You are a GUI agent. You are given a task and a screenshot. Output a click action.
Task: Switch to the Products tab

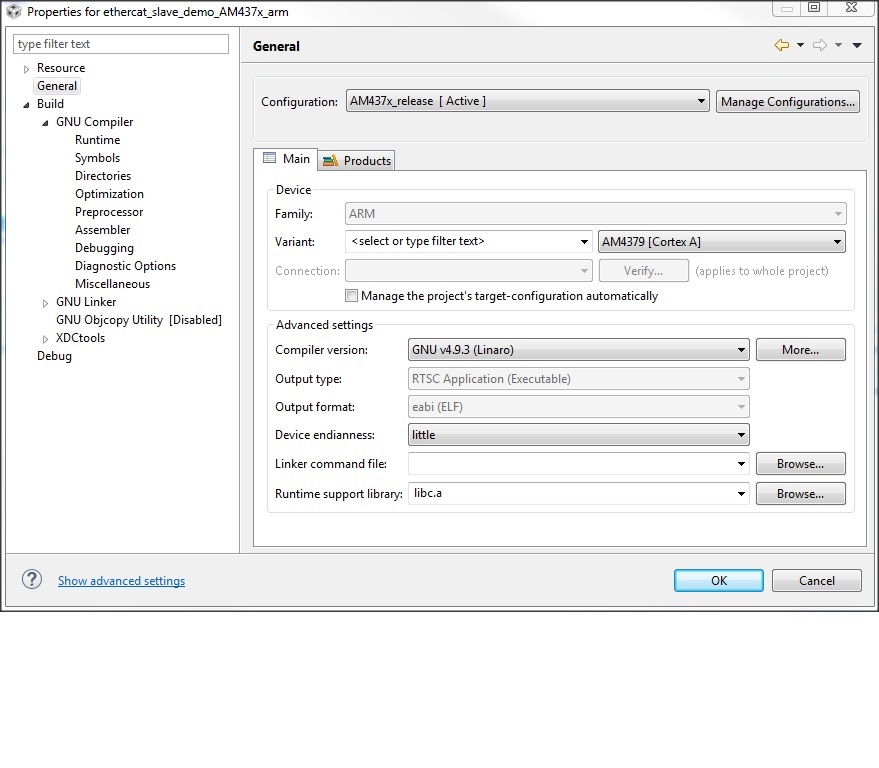357,160
